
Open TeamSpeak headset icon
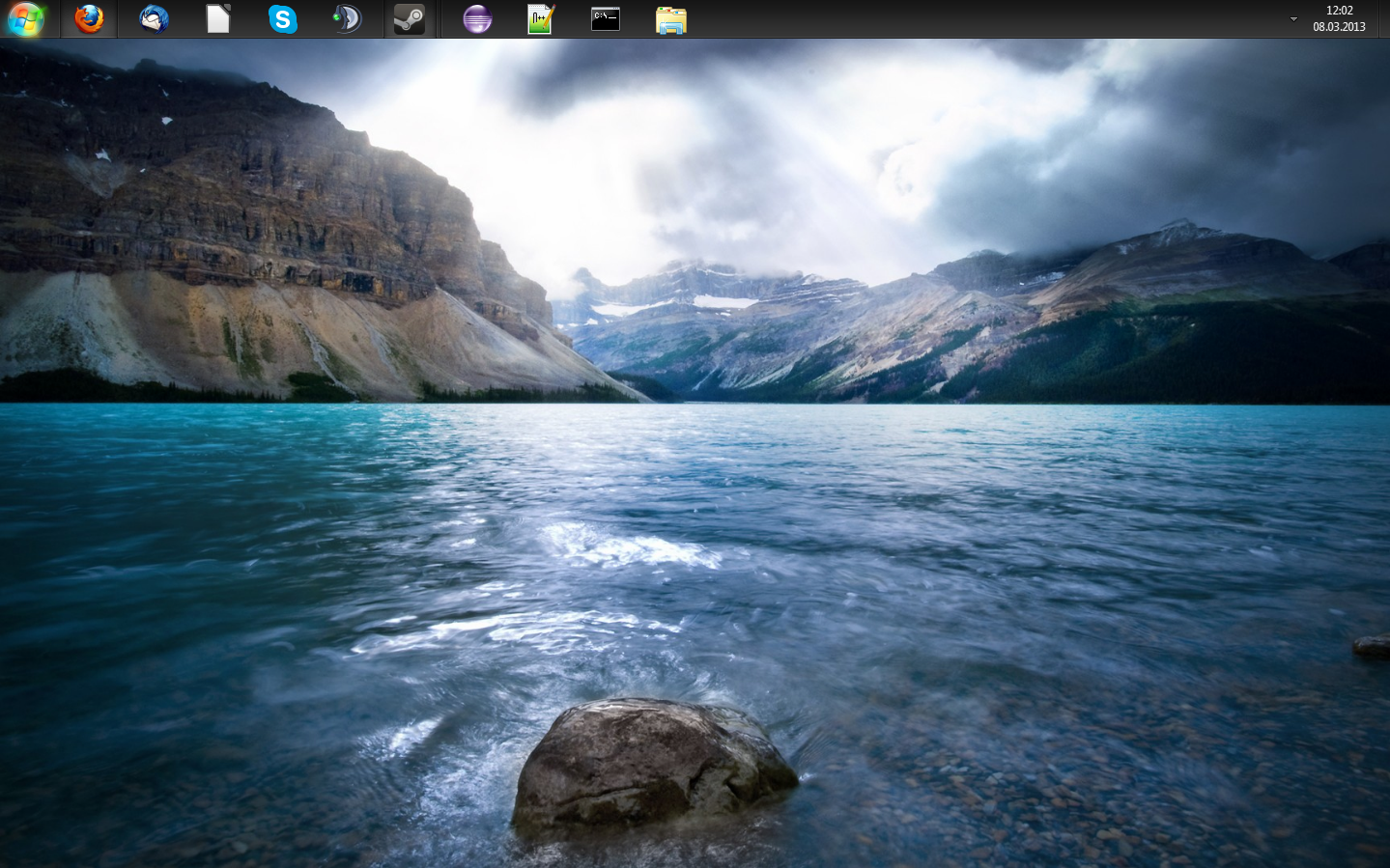coord(347,18)
